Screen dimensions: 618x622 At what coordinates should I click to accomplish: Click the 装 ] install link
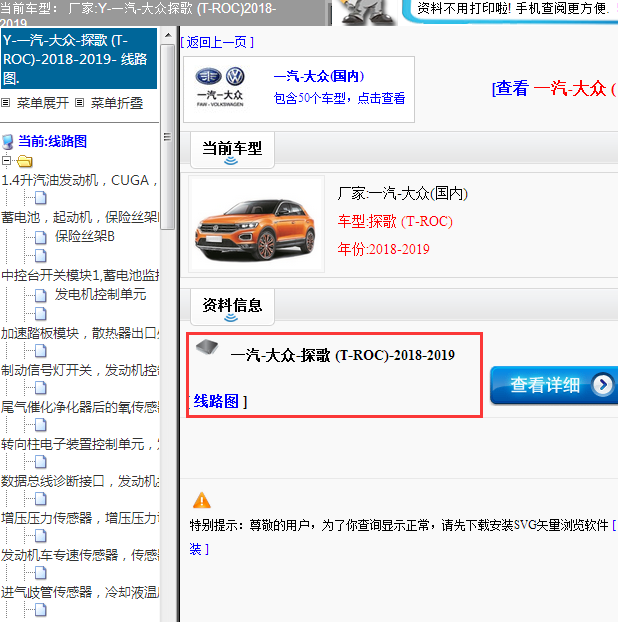coord(199,549)
